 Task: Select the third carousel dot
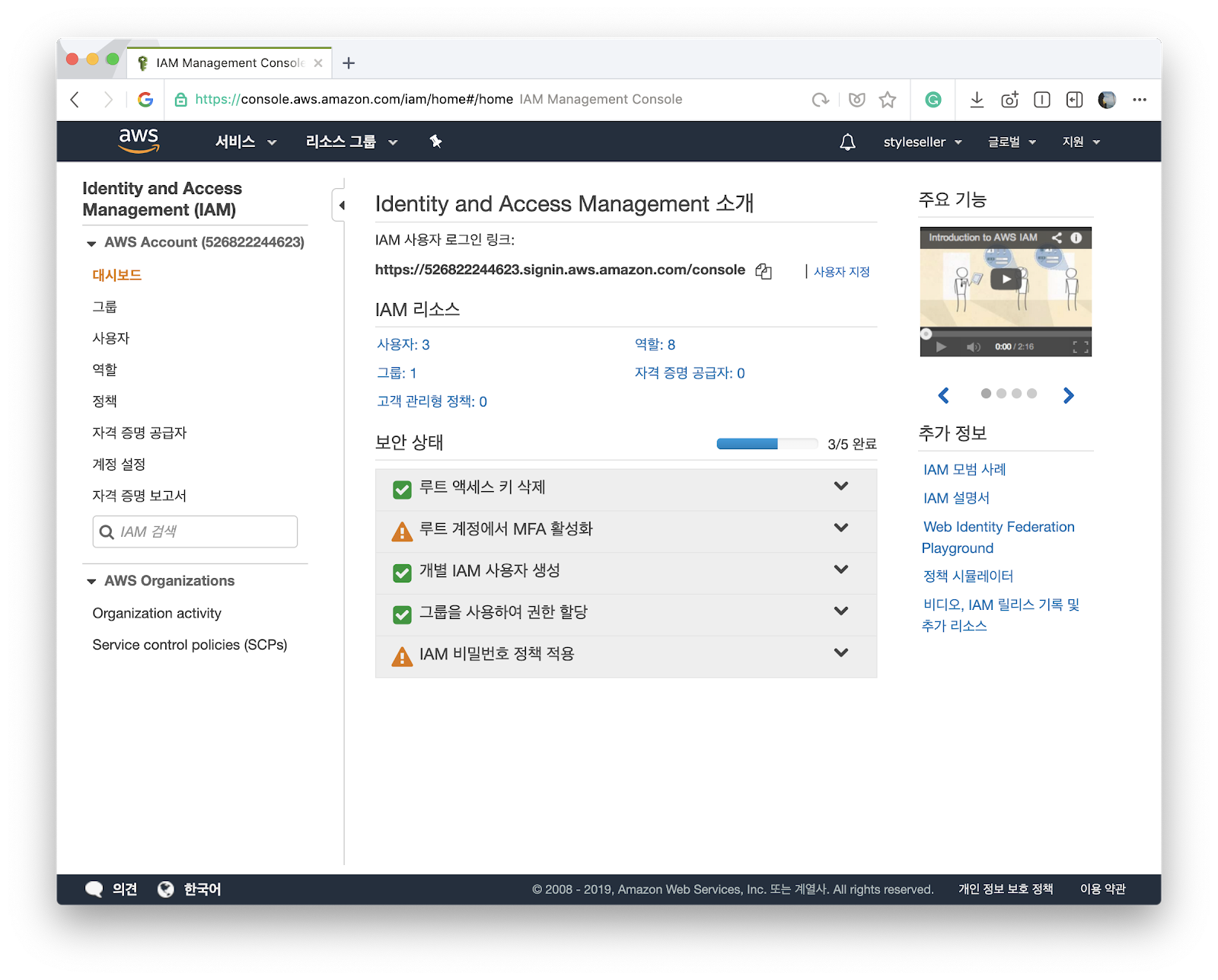(1017, 394)
